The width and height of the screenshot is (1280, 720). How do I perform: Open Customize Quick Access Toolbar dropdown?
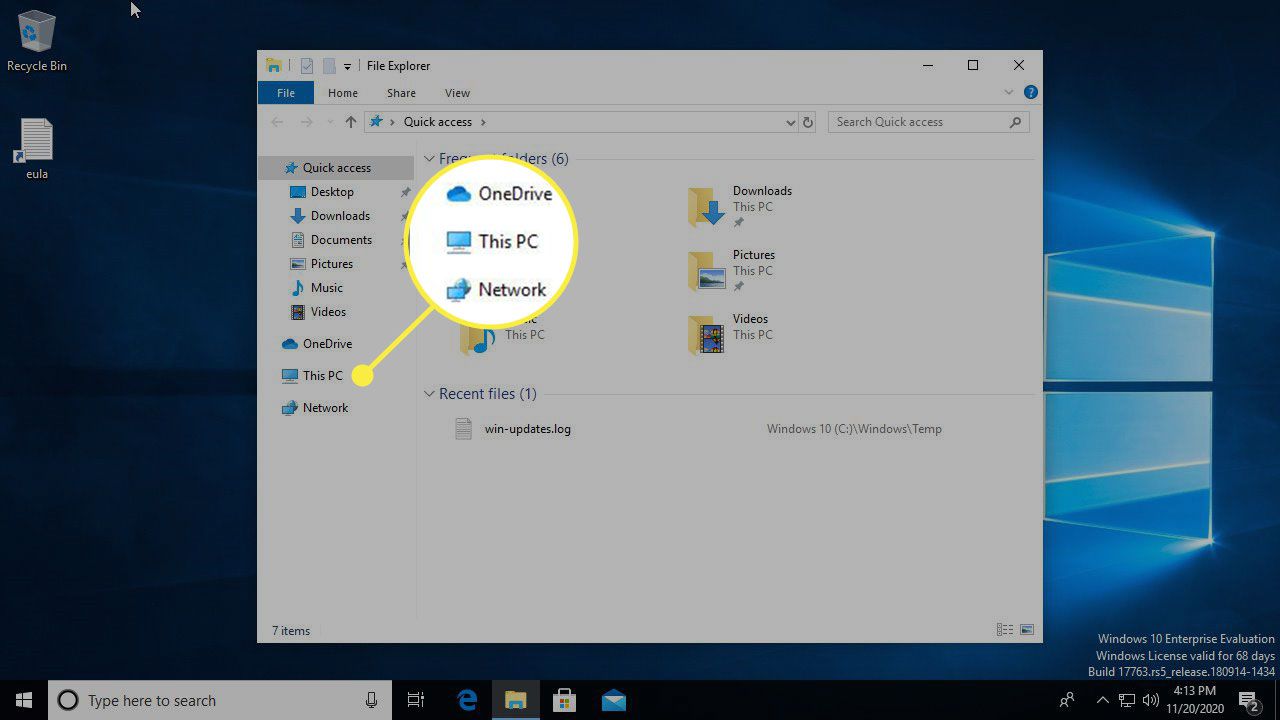coord(347,66)
